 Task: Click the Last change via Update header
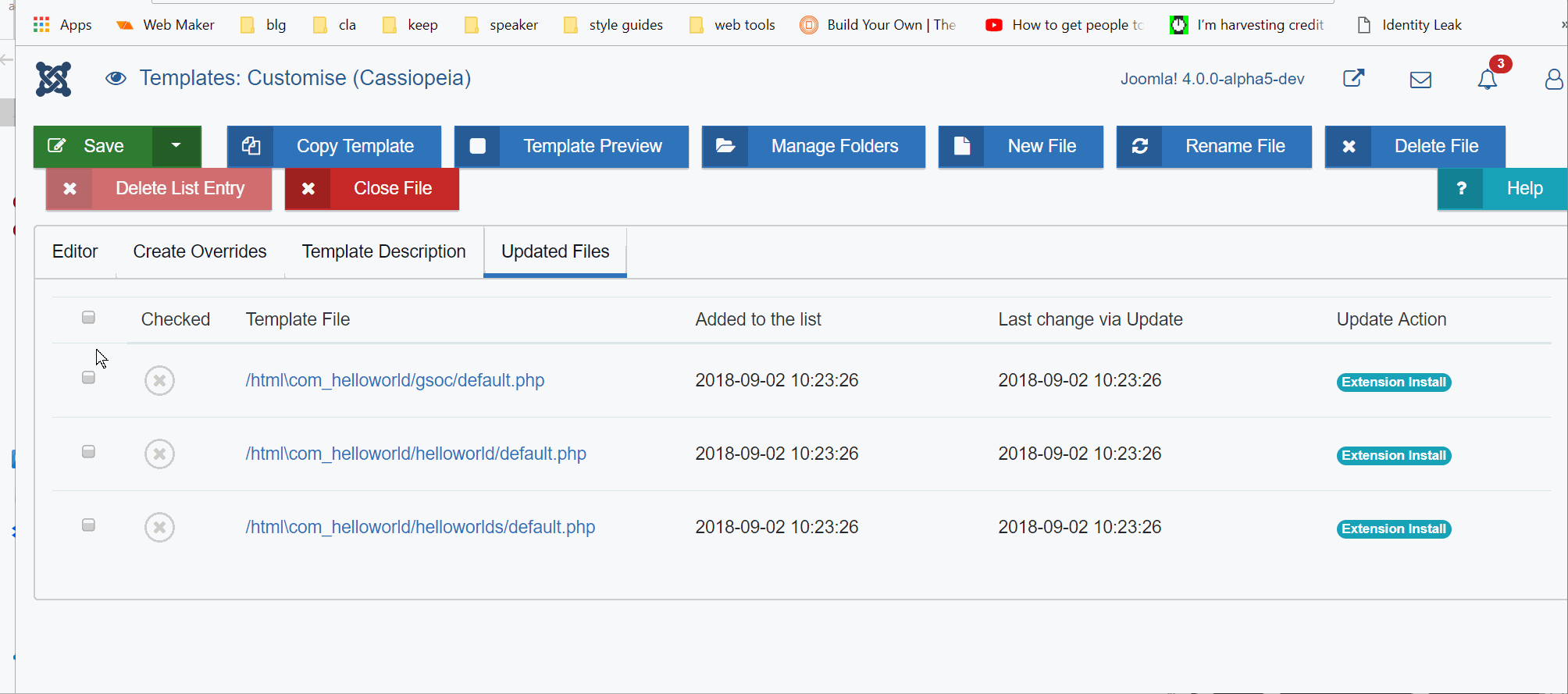coord(1090,319)
